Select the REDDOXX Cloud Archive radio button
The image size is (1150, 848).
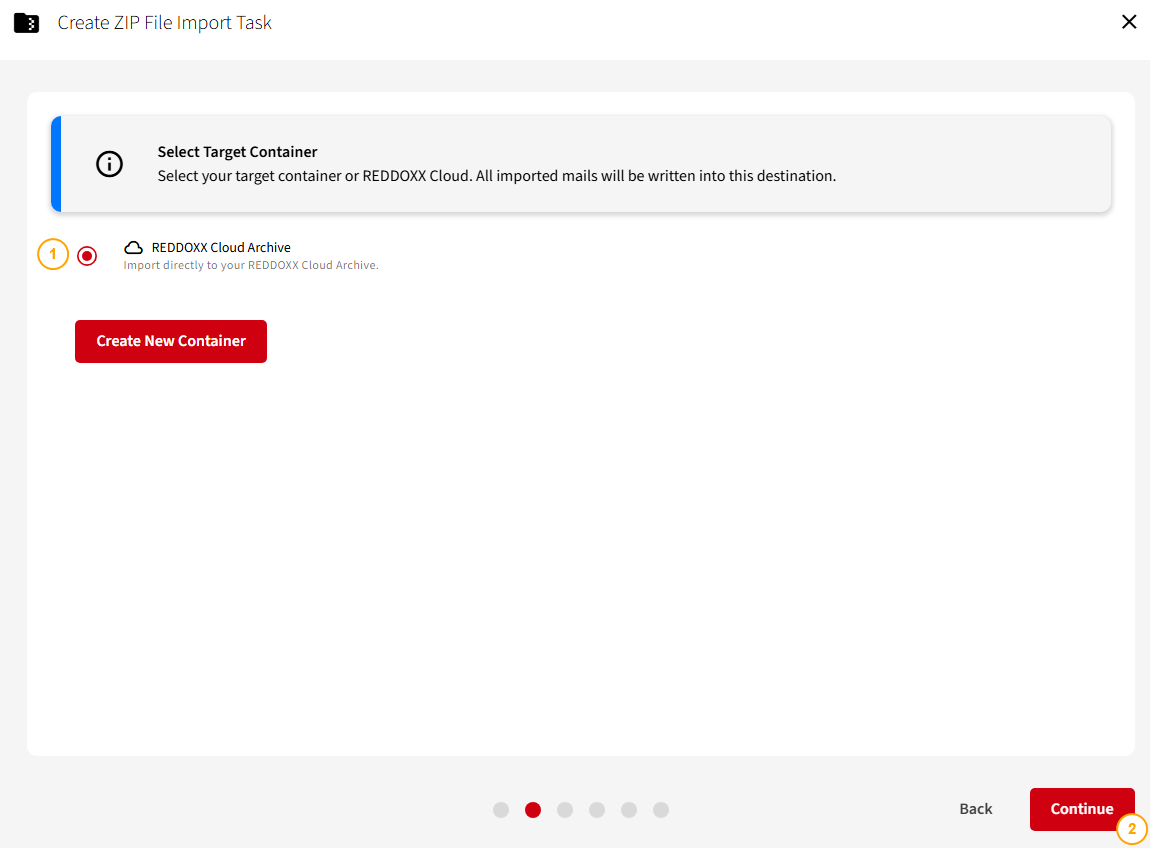pyautogui.click(x=87, y=256)
